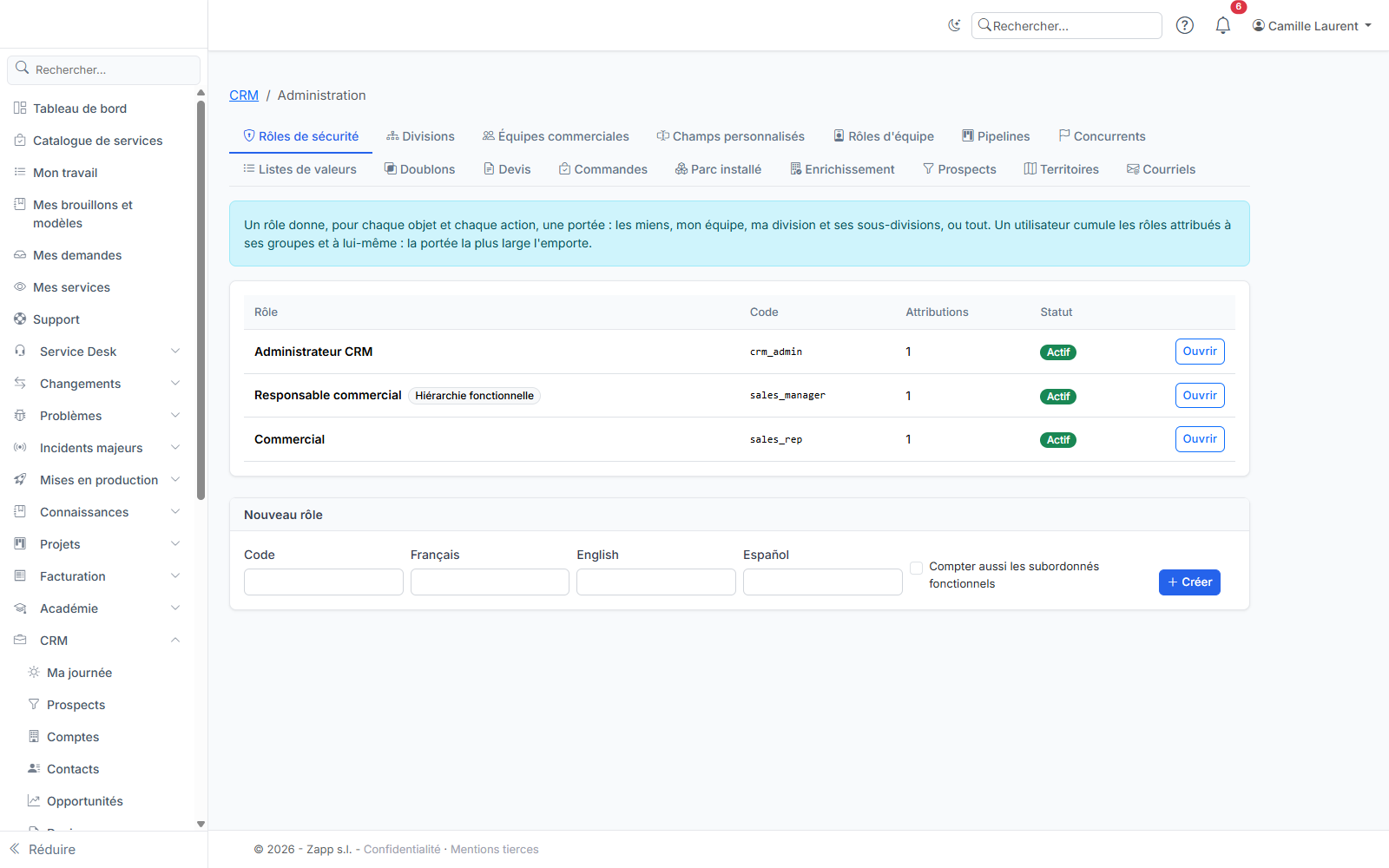Click the Code input field
The width and height of the screenshot is (1389, 868).
click(324, 582)
